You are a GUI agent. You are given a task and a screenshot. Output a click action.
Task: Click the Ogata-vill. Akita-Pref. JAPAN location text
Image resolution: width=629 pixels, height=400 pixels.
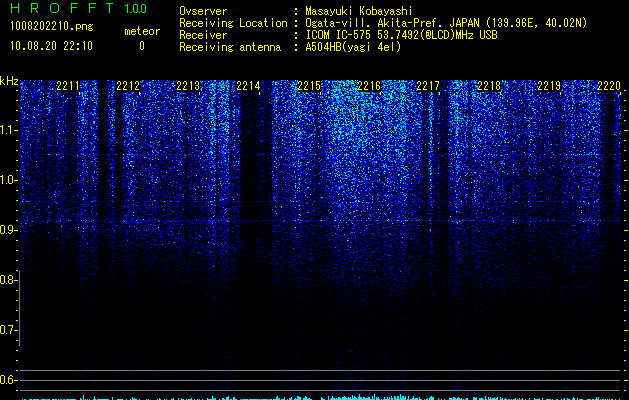point(446,23)
